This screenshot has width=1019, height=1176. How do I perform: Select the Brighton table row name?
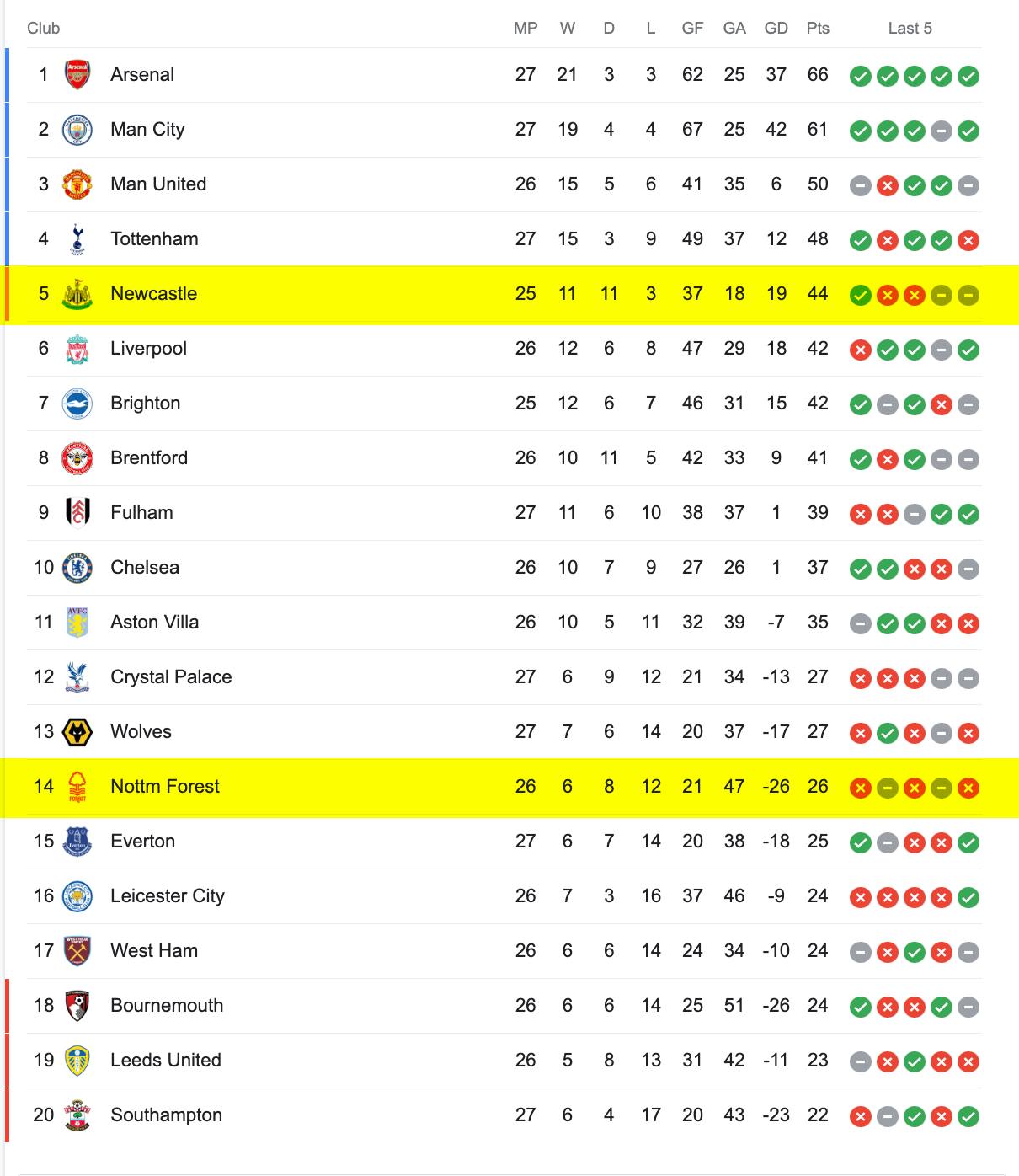(146, 403)
